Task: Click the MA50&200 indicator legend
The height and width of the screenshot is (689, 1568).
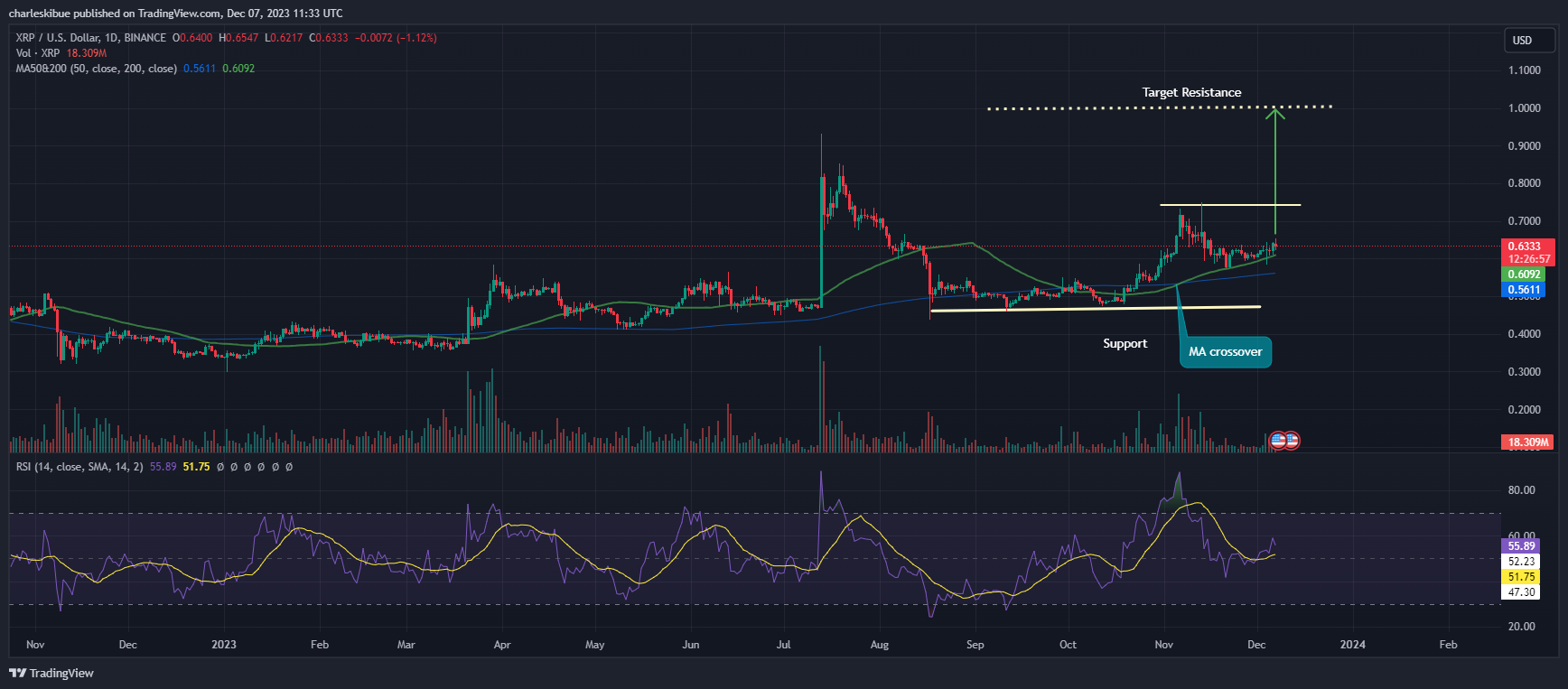Action: [x=96, y=69]
